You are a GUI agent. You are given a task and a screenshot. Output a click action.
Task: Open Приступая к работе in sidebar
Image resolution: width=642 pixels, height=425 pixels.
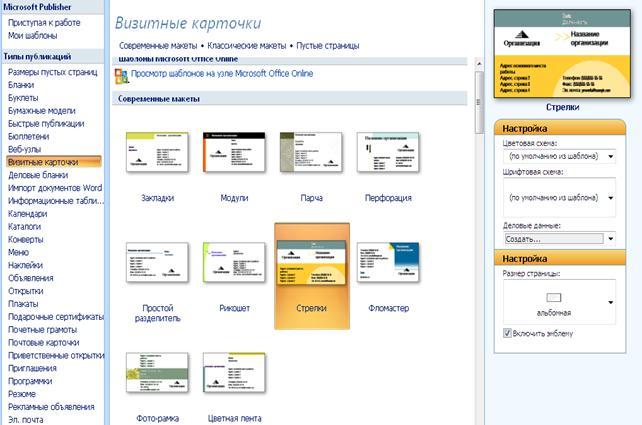point(44,23)
